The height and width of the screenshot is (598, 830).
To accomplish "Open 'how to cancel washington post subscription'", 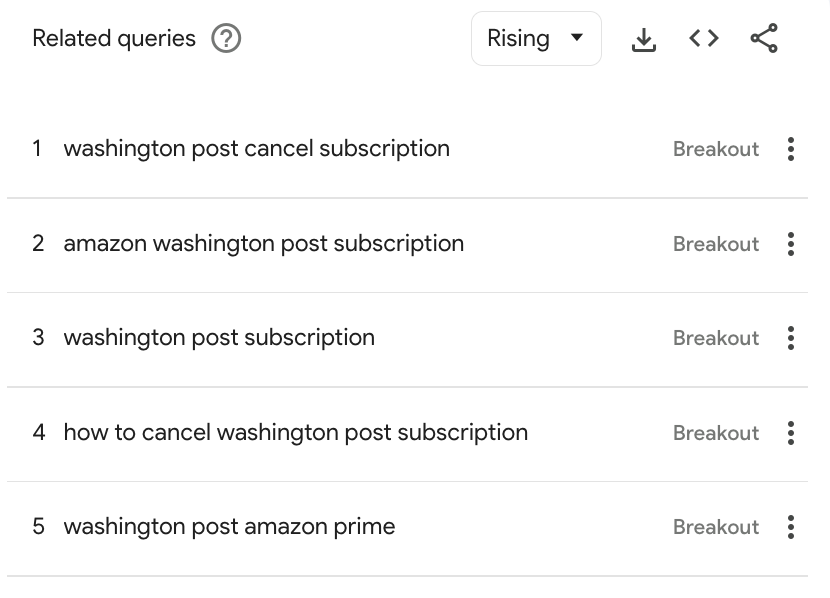I will tap(295, 433).
